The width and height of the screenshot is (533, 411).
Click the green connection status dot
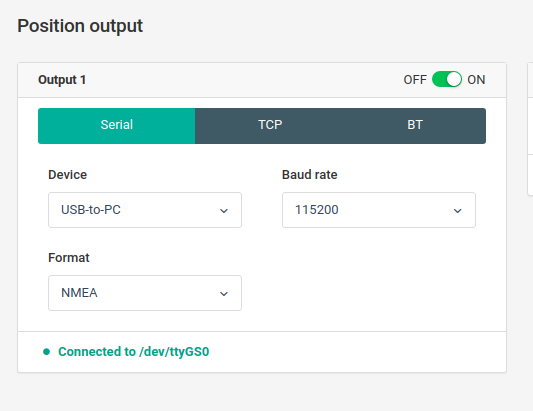[x=47, y=352]
